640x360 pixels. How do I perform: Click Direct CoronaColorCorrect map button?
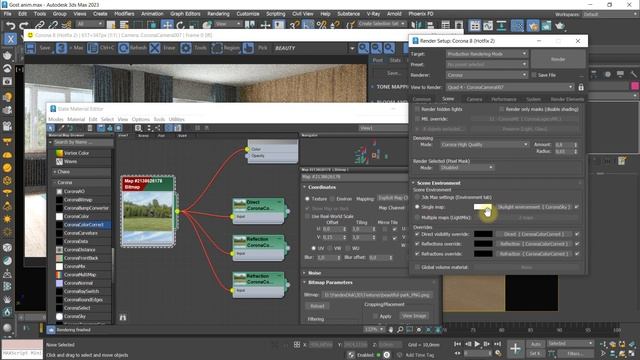534,234
